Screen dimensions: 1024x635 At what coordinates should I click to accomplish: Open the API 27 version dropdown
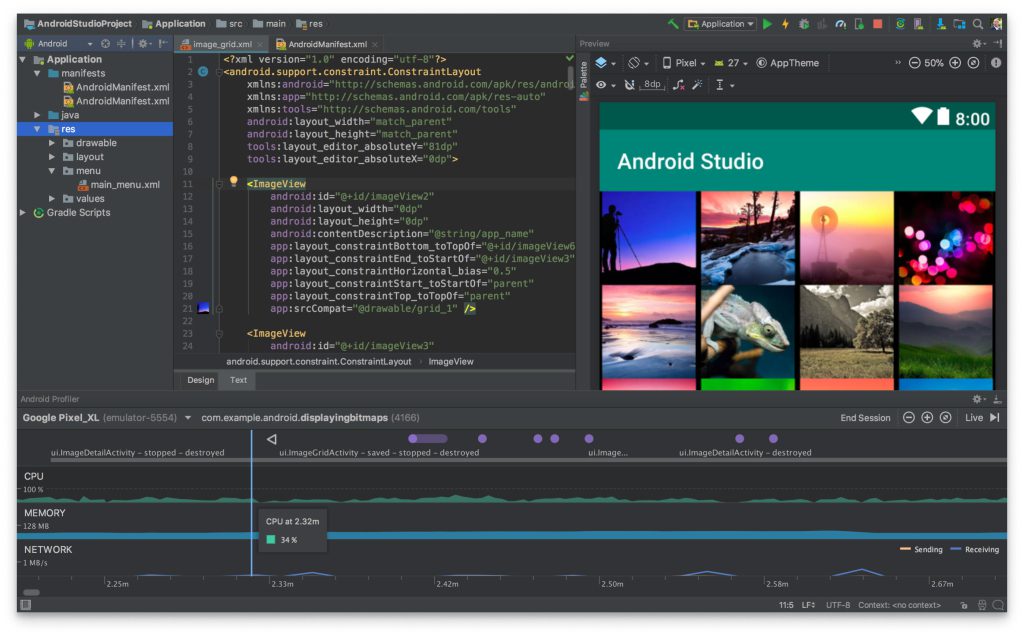click(731, 63)
